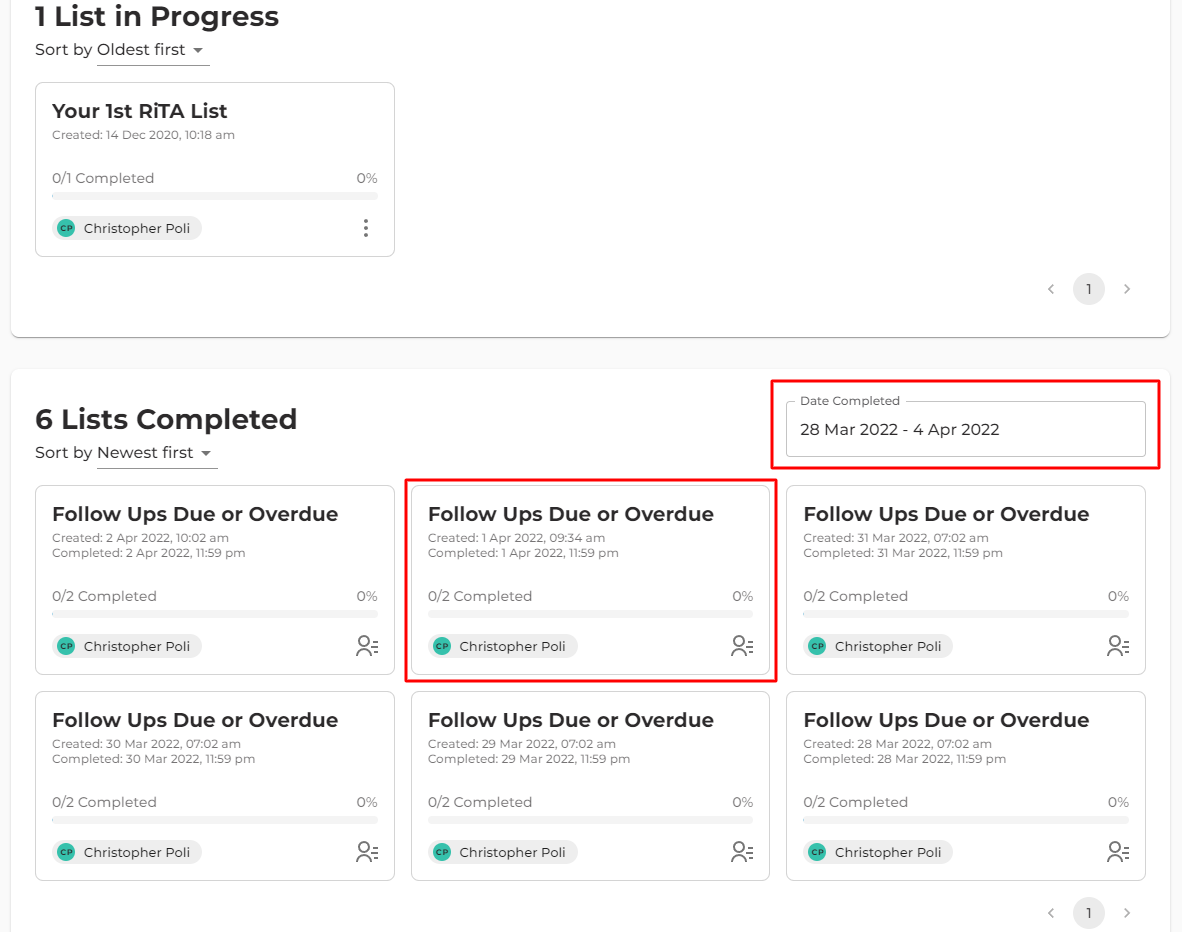Screen dimensions: 1182x932
Task: Click Christopher Poli chip on Your 1st RiTA List
Action: 127,228
